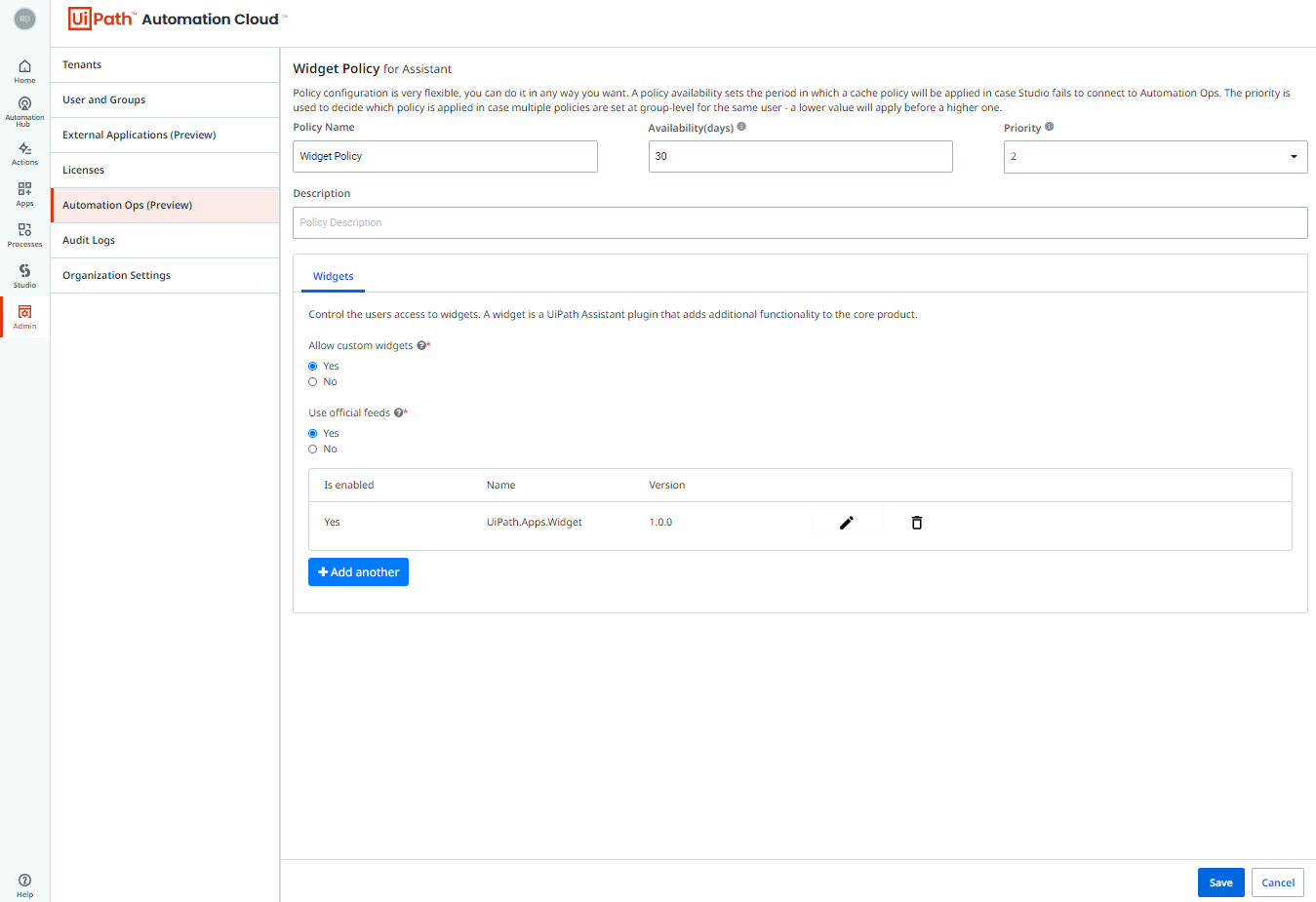Open Tenants admin menu item
1316x902 pixels.
165,65
